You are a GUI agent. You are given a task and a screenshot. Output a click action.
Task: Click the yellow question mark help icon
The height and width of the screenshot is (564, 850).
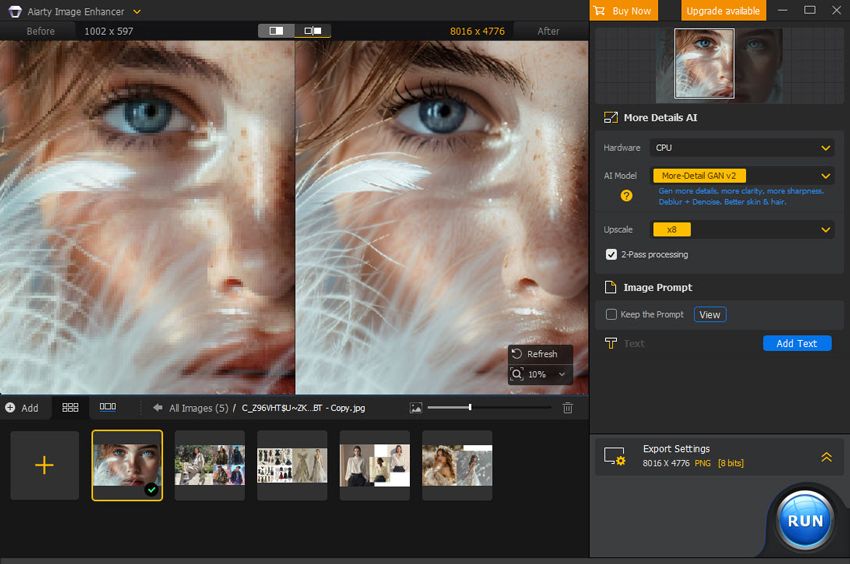[x=627, y=196]
